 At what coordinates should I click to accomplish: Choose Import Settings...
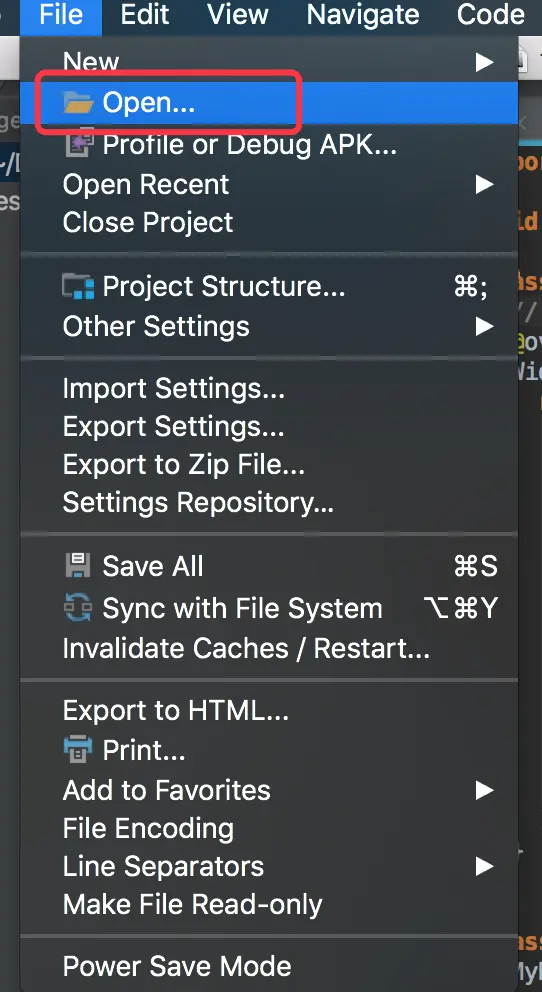(x=269, y=388)
